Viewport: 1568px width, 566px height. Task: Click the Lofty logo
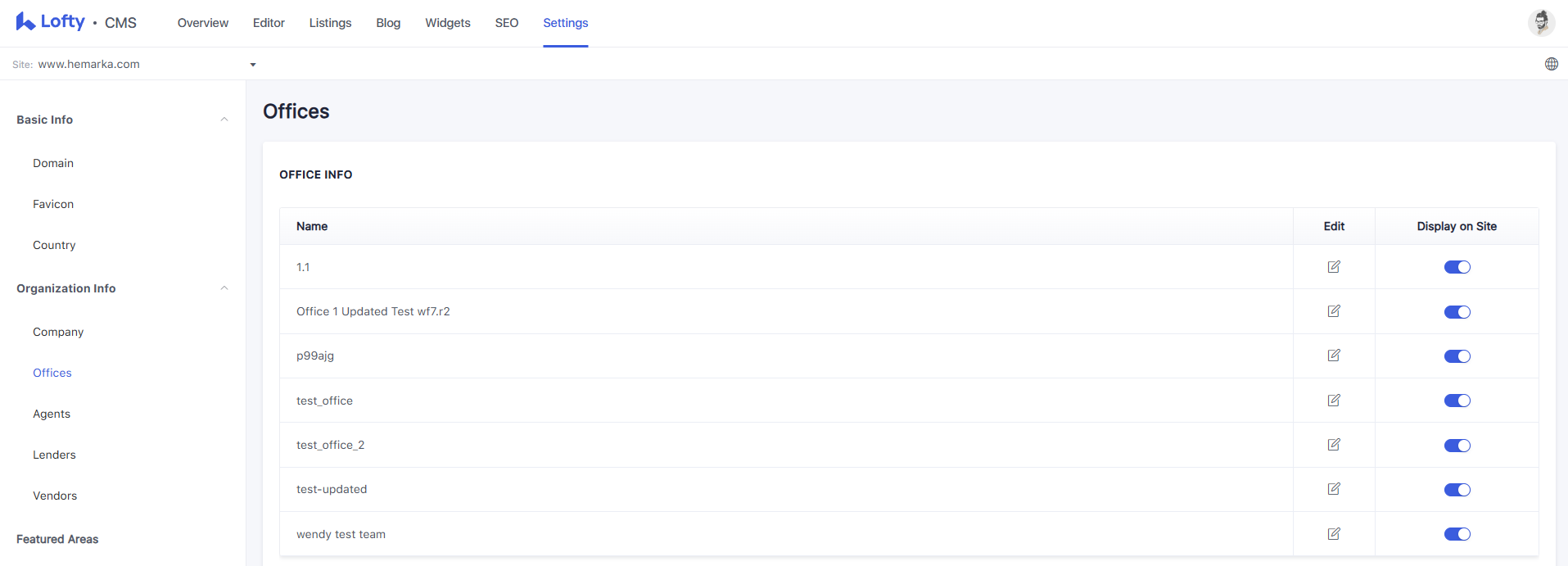pos(50,22)
